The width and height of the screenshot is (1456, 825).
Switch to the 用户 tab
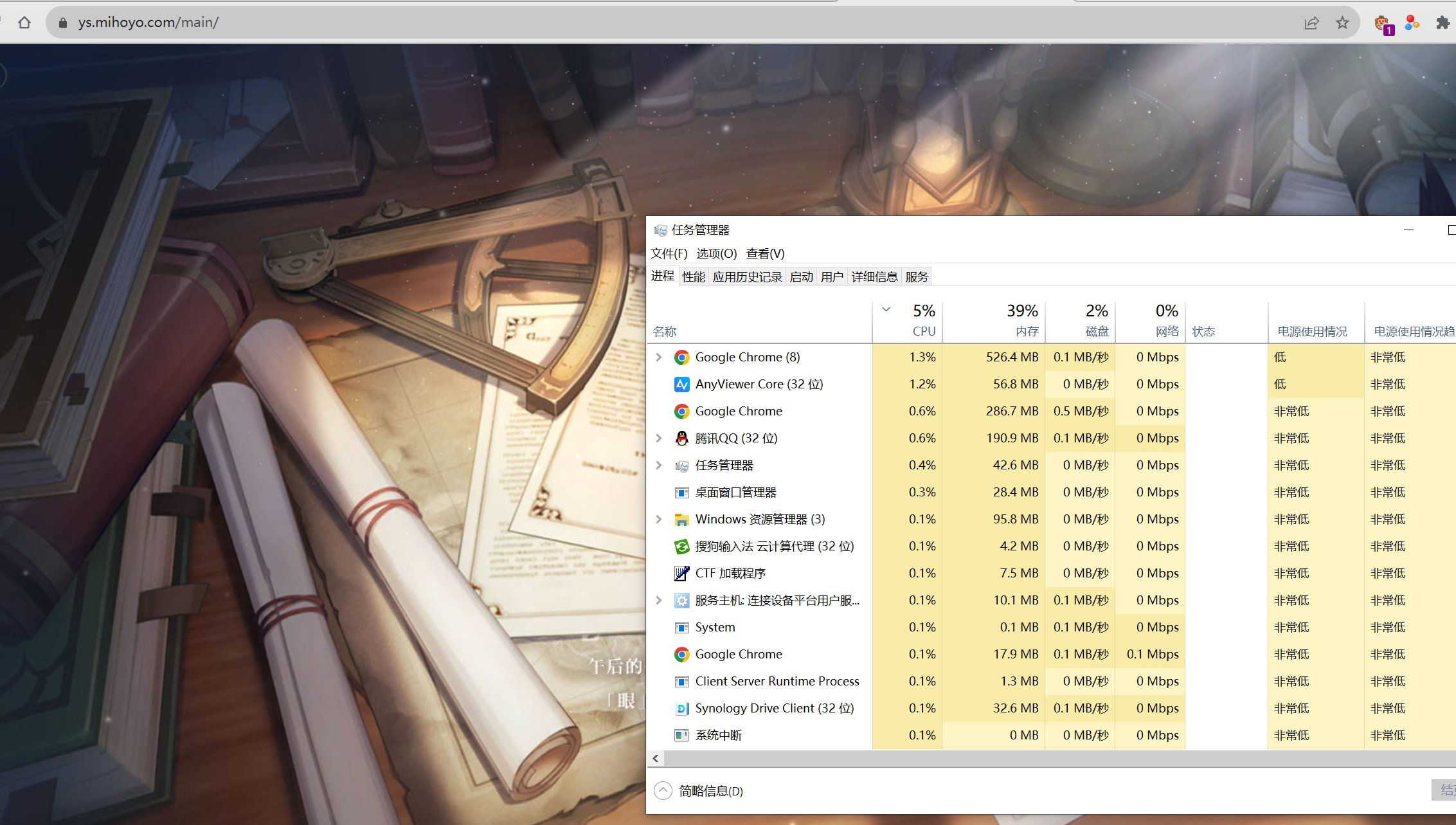coord(832,277)
